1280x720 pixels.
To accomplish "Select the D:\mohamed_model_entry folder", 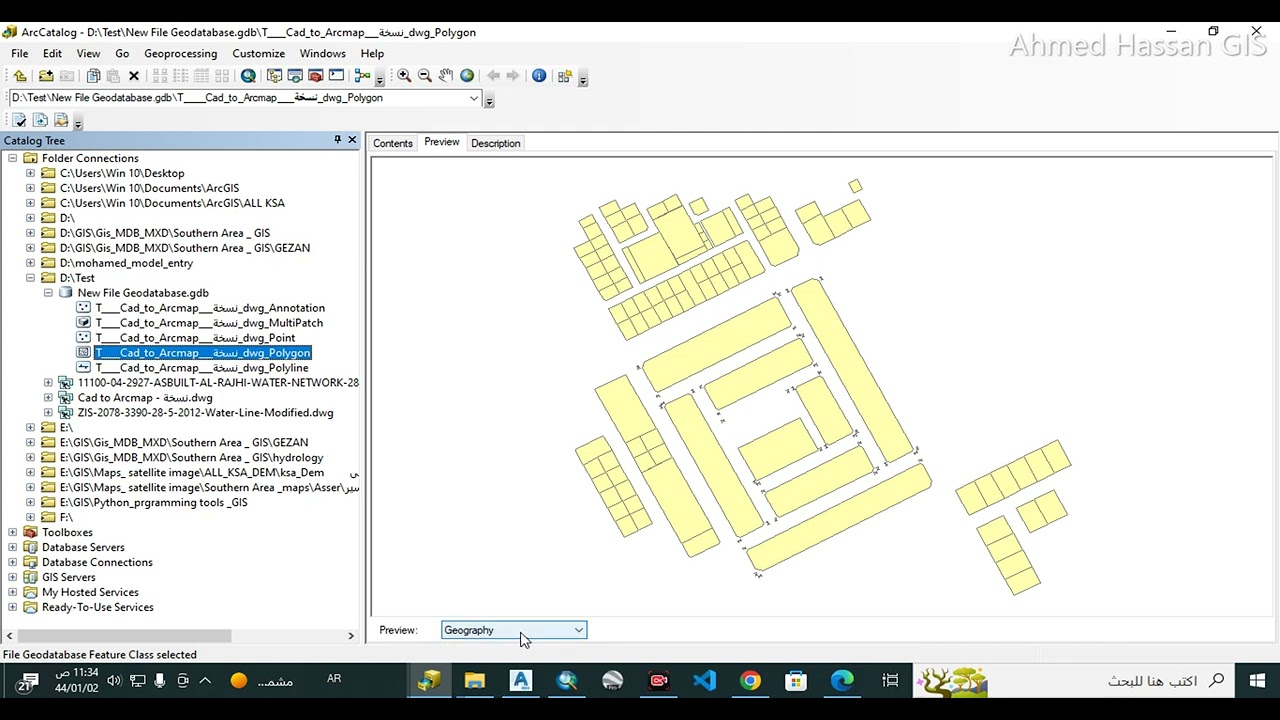I will [x=126, y=263].
